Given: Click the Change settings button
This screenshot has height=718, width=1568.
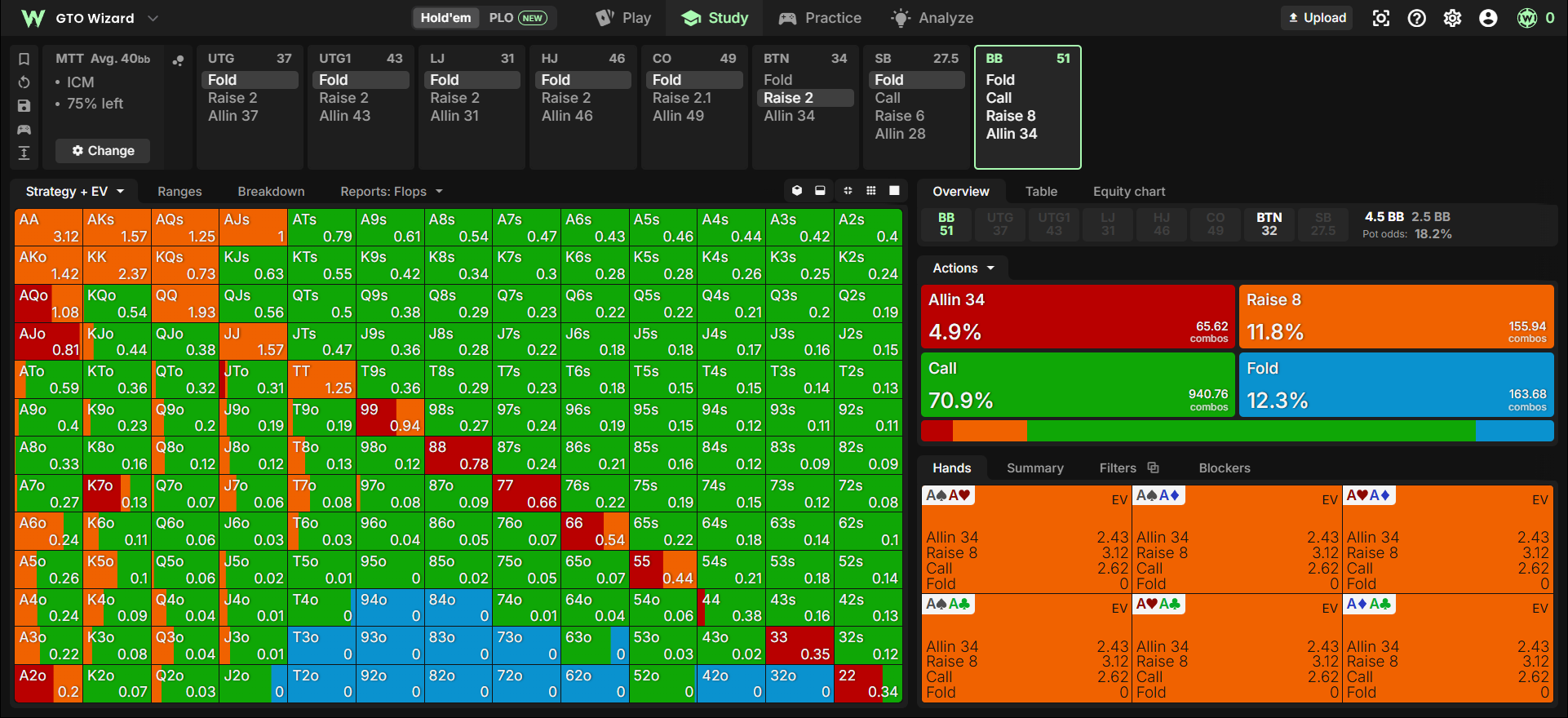Looking at the screenshot, I should click(x=103, y=151).
